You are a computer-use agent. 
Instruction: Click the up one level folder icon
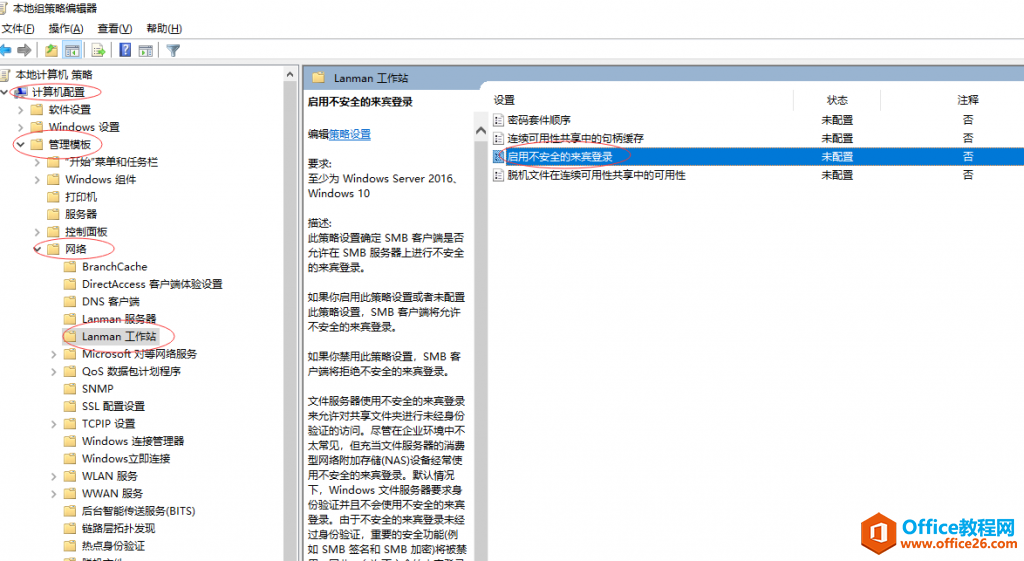(52, 50)
